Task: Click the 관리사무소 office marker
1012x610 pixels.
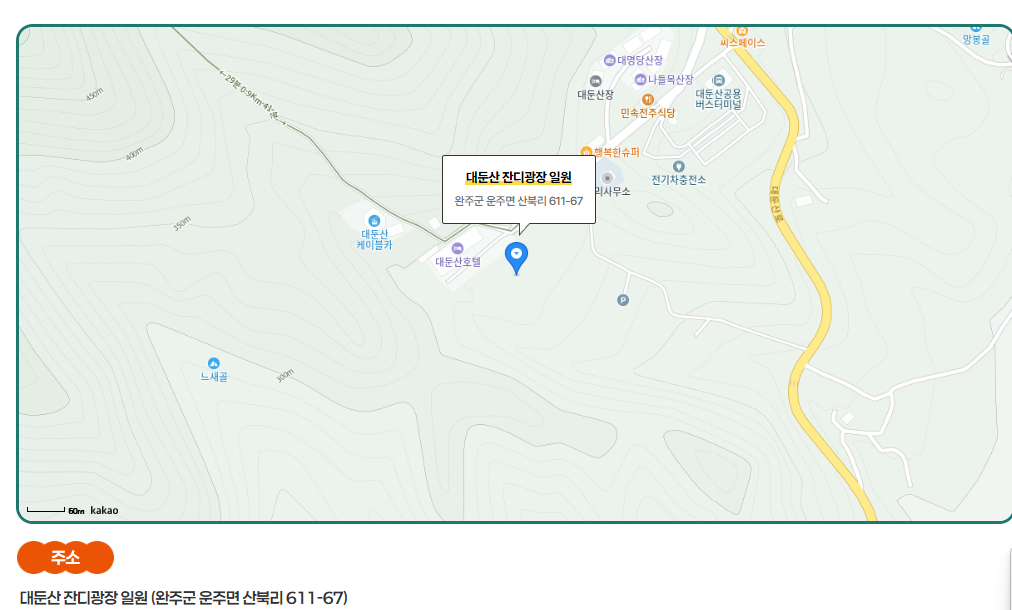Action: [x=607, y=178]
